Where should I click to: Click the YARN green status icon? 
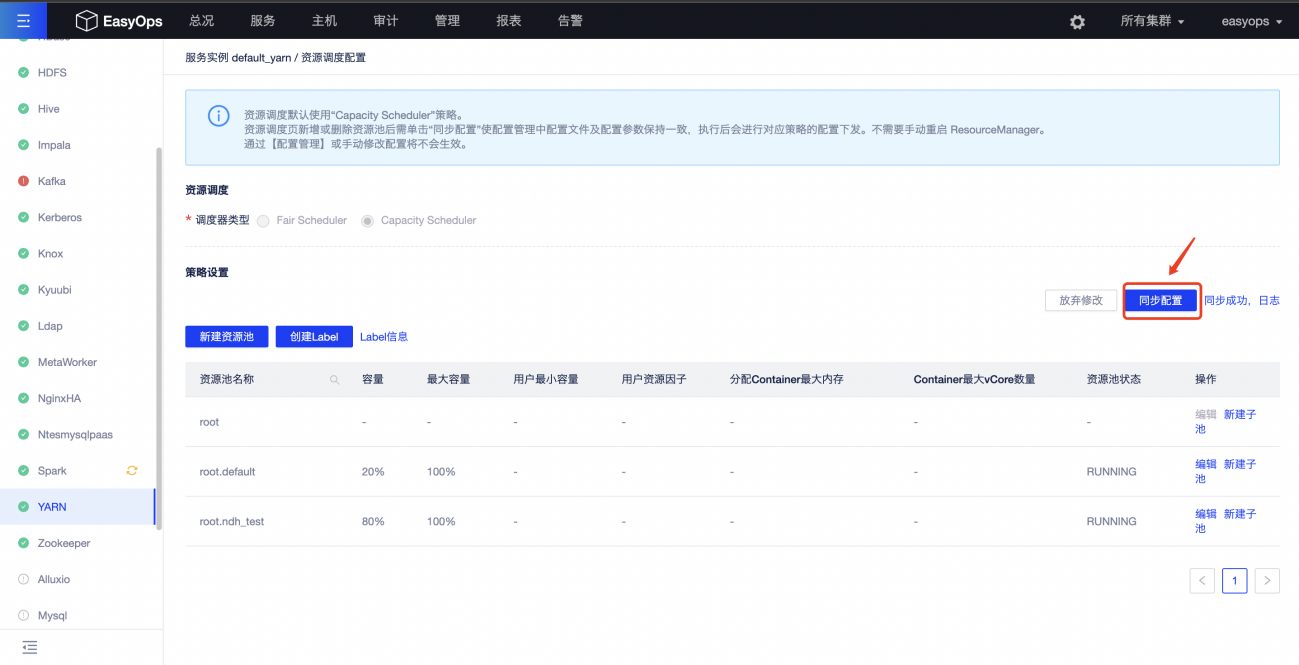(23, 507)
